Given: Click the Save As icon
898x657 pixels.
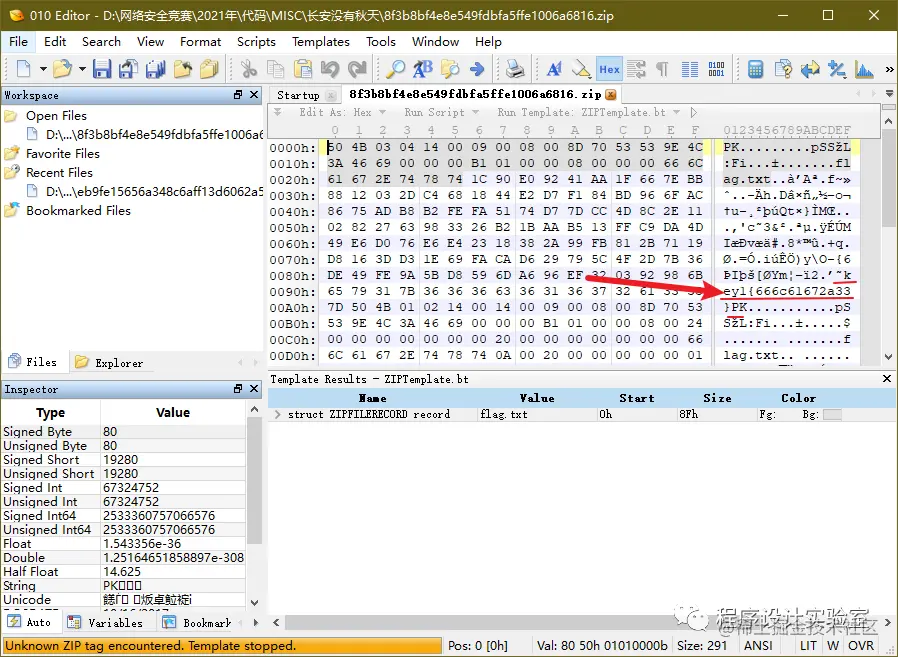Looking at the screenshot, I should pyautogui.click(x=128, y=69).
